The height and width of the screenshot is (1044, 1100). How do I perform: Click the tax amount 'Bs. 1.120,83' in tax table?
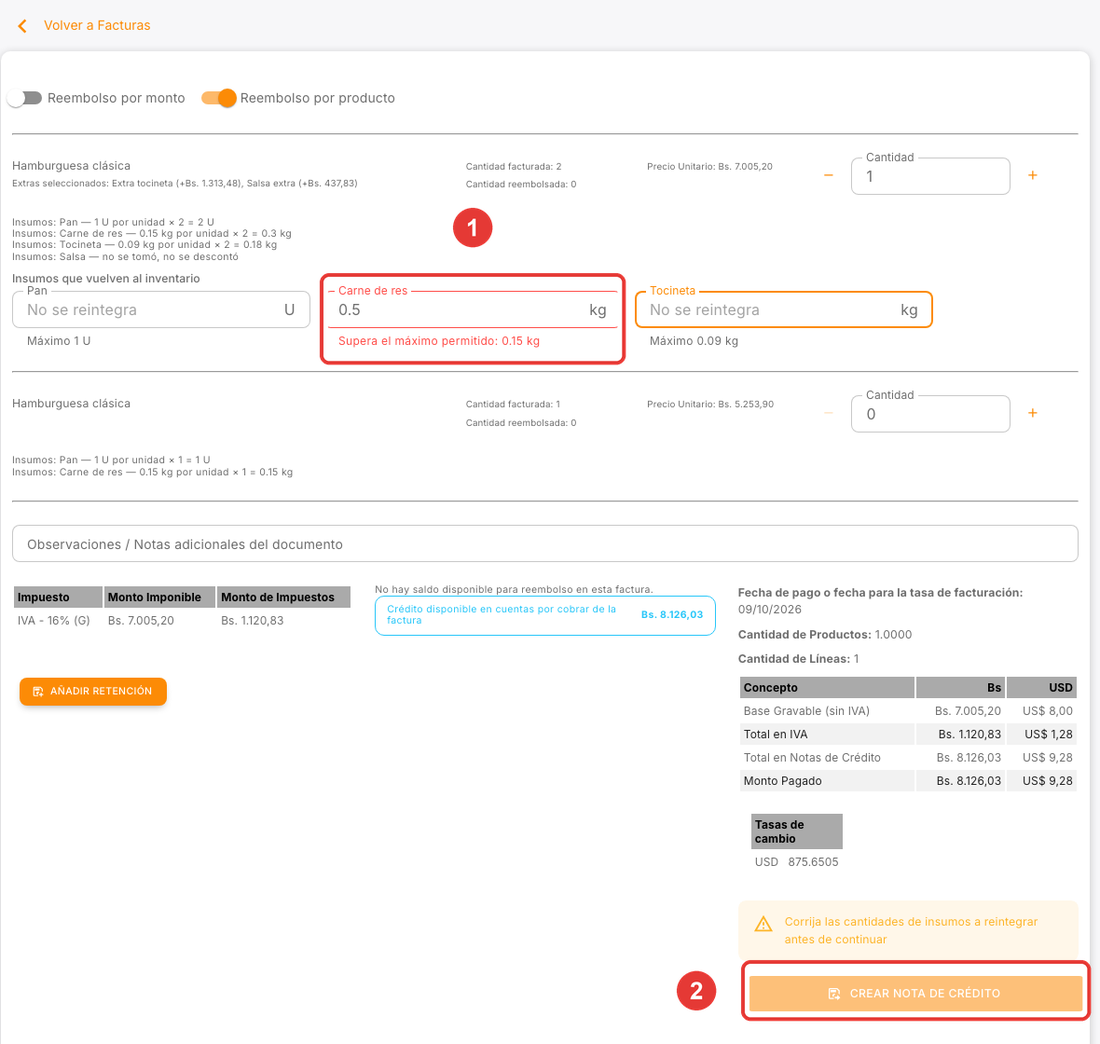pos(253,620)
